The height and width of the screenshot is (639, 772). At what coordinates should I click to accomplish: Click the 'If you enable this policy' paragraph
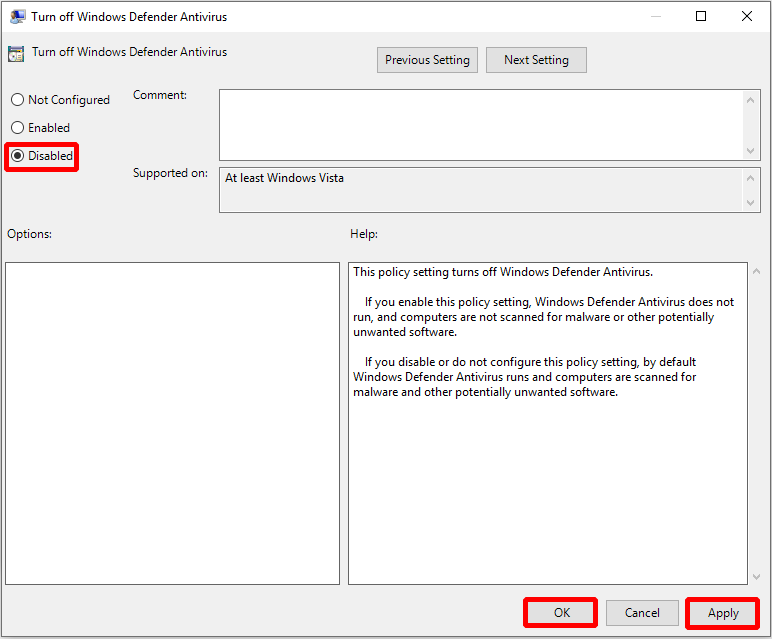click(543, 317)
